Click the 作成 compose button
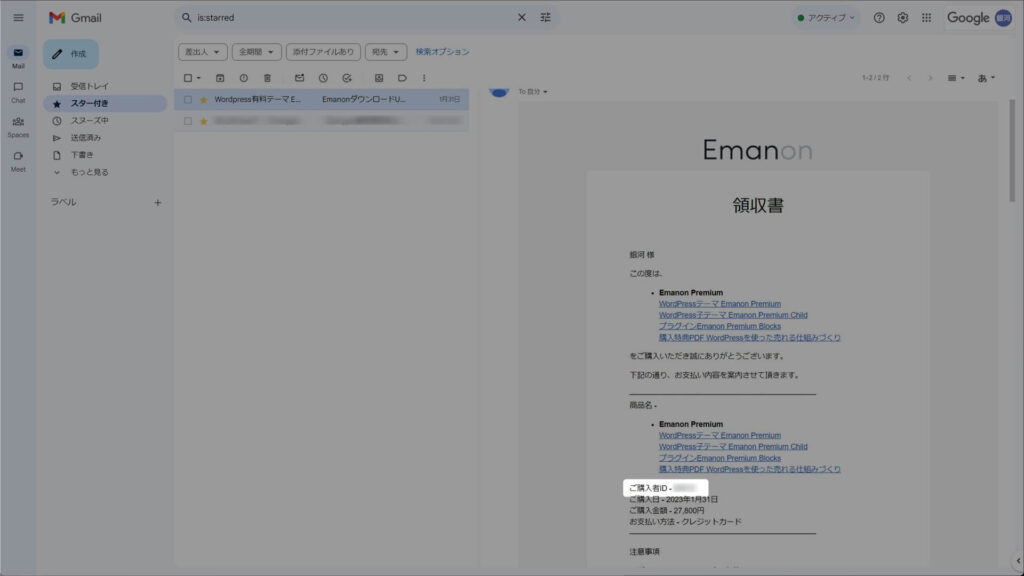 (70, 54)
